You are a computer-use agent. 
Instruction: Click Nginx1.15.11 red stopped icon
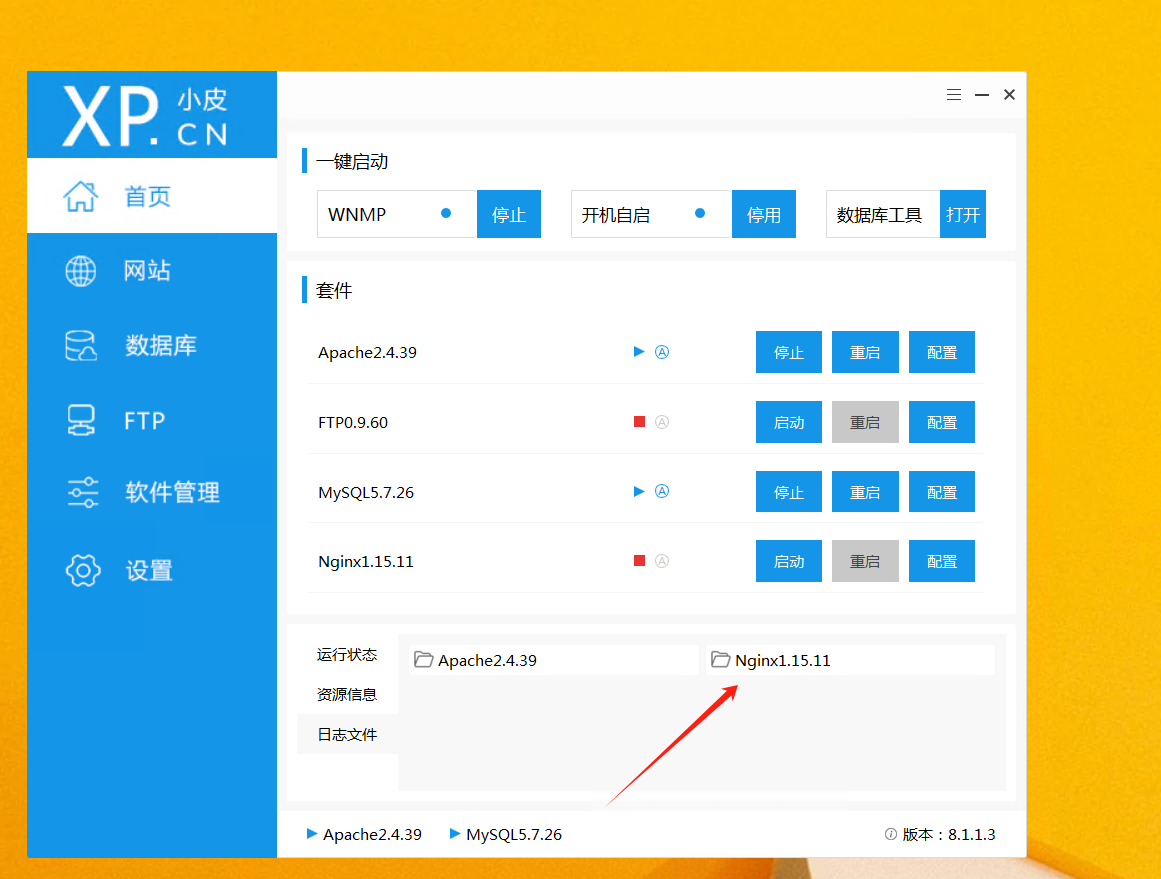(x=640, y=561)
